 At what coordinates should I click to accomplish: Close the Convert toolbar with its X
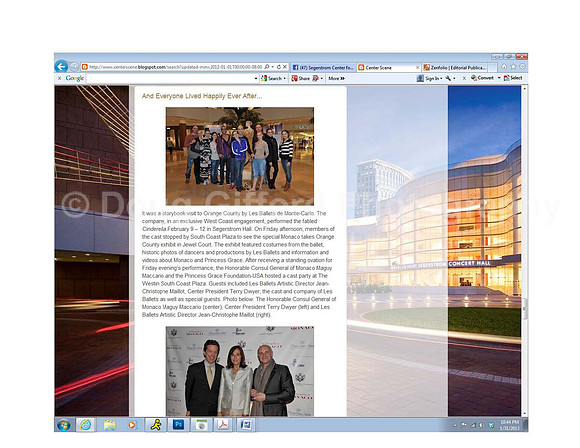point(464,78)
